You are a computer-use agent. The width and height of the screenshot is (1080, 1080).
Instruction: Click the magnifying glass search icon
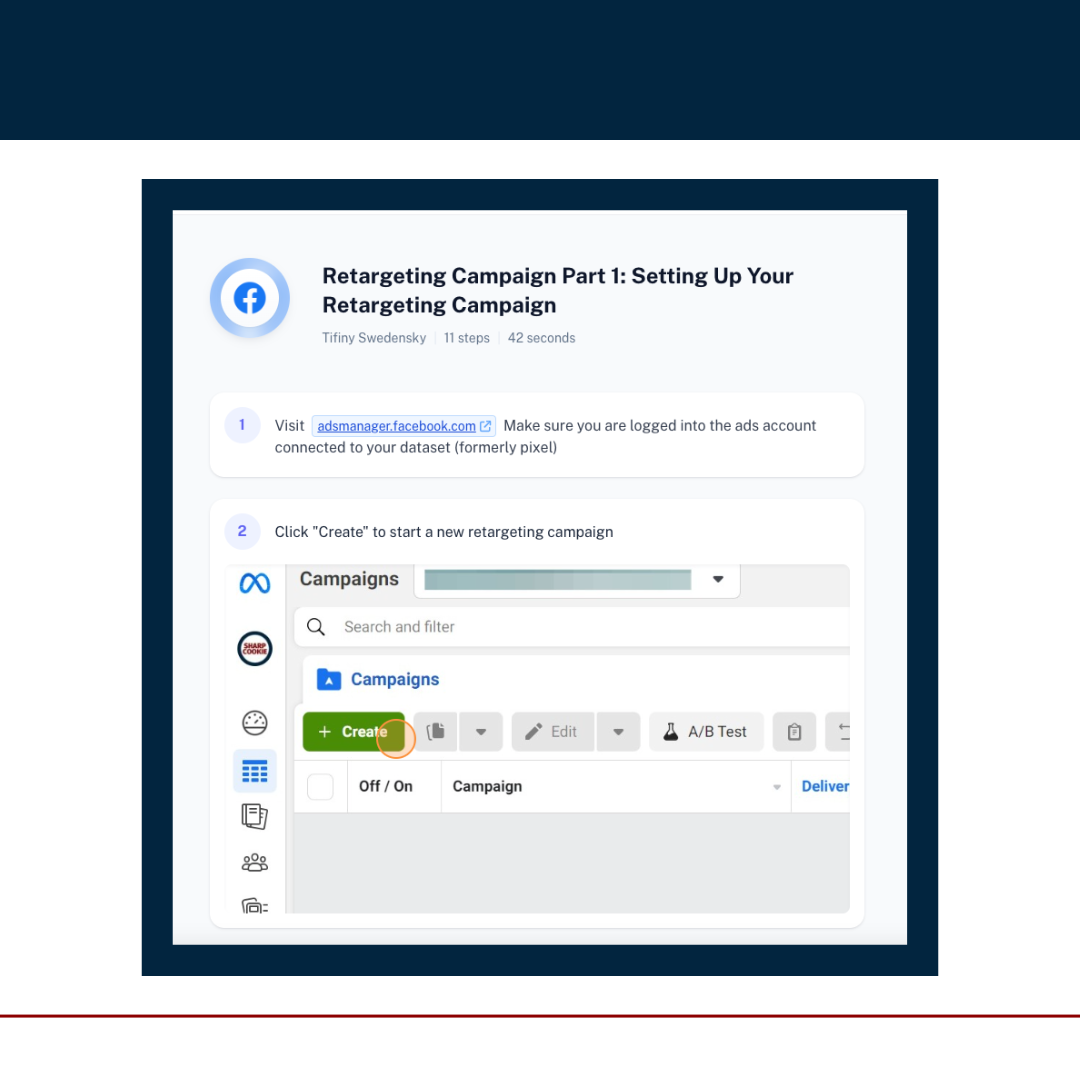point(316,627)
